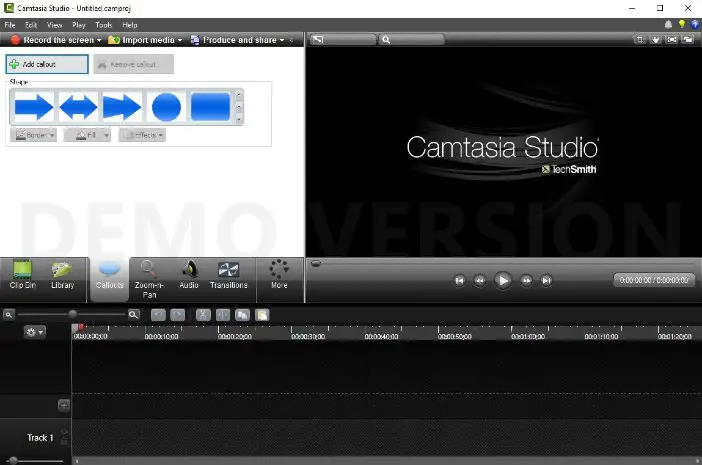Image resolution: width=702 pixels, height=465 pixels.
Task: Open editing dimensions control in preview toolbar
Action: tap(344, 40)
